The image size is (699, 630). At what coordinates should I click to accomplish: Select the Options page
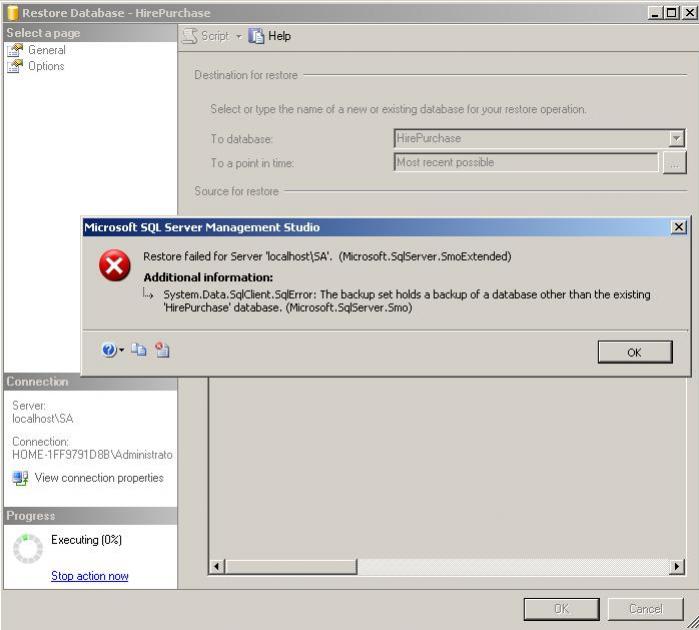[x=46, y=66]
